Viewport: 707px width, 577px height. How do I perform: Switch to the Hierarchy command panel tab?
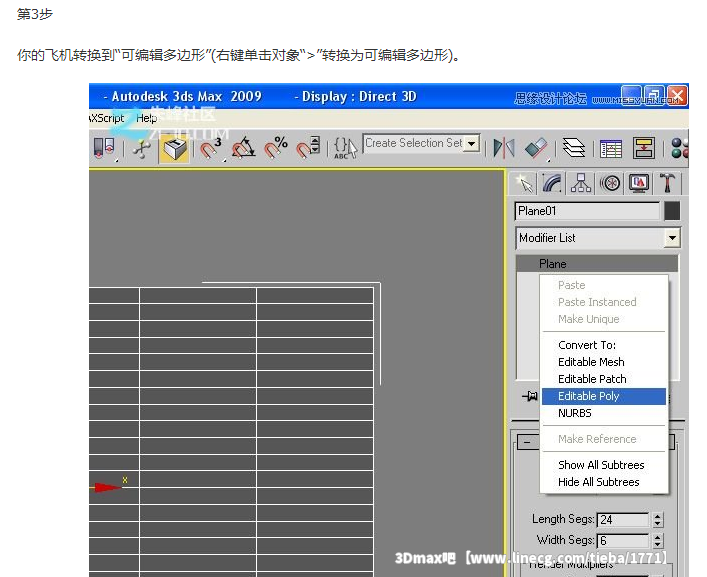(x=581, y=183)
